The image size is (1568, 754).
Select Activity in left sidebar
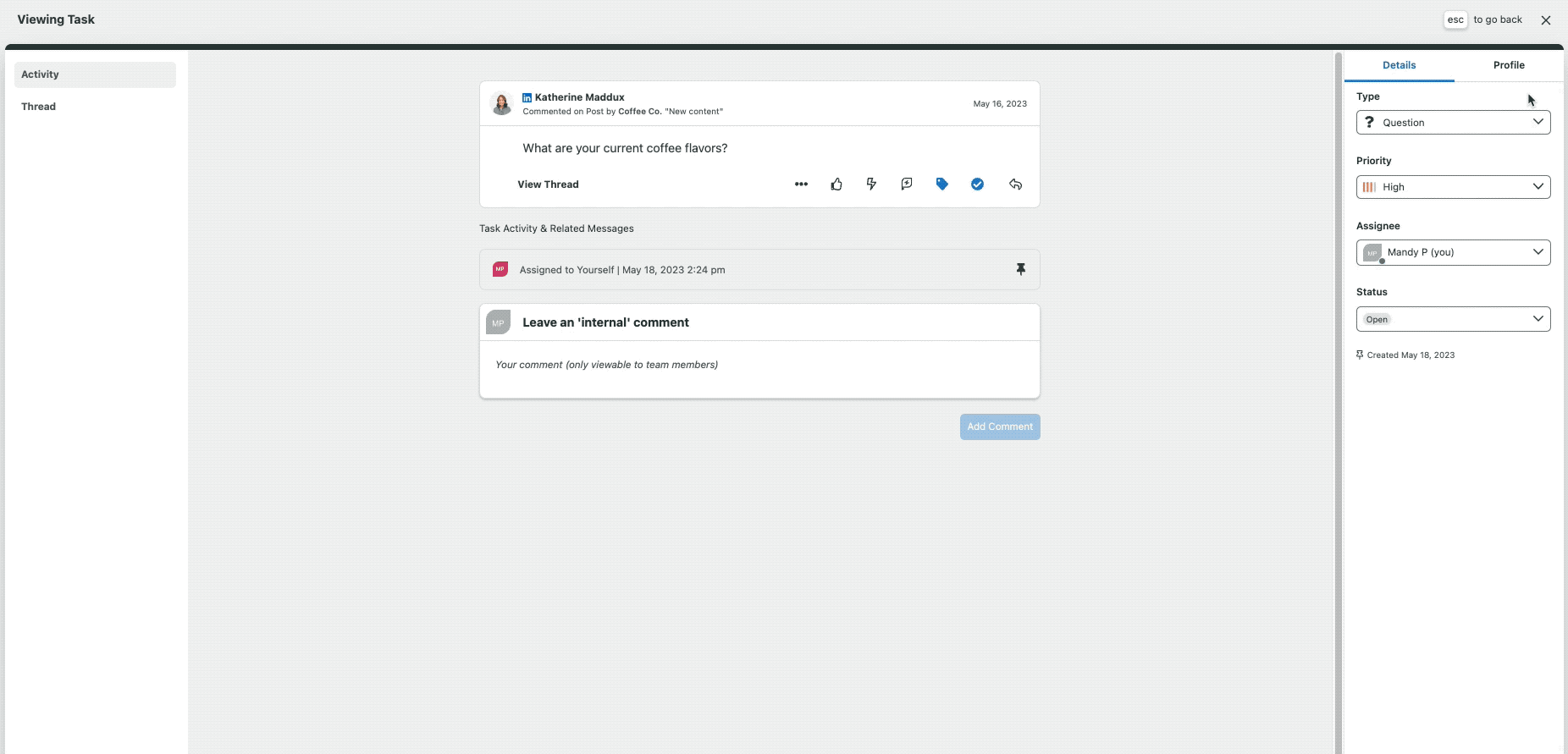pos(95,74)
